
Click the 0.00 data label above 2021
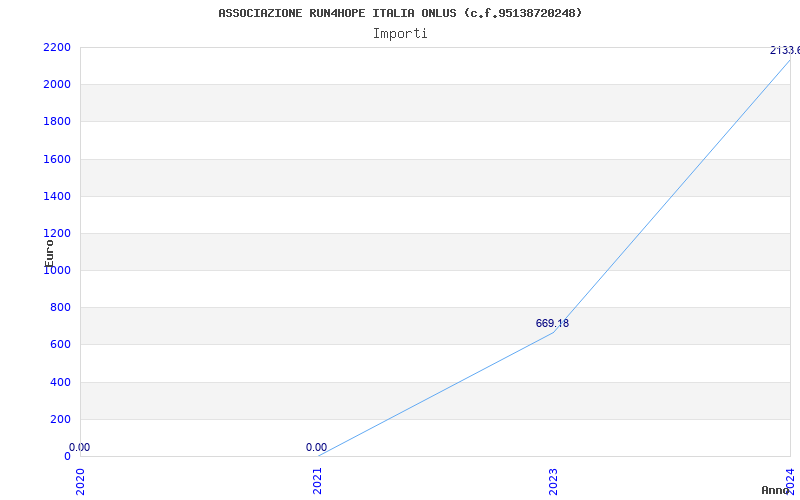click(316, 447)
